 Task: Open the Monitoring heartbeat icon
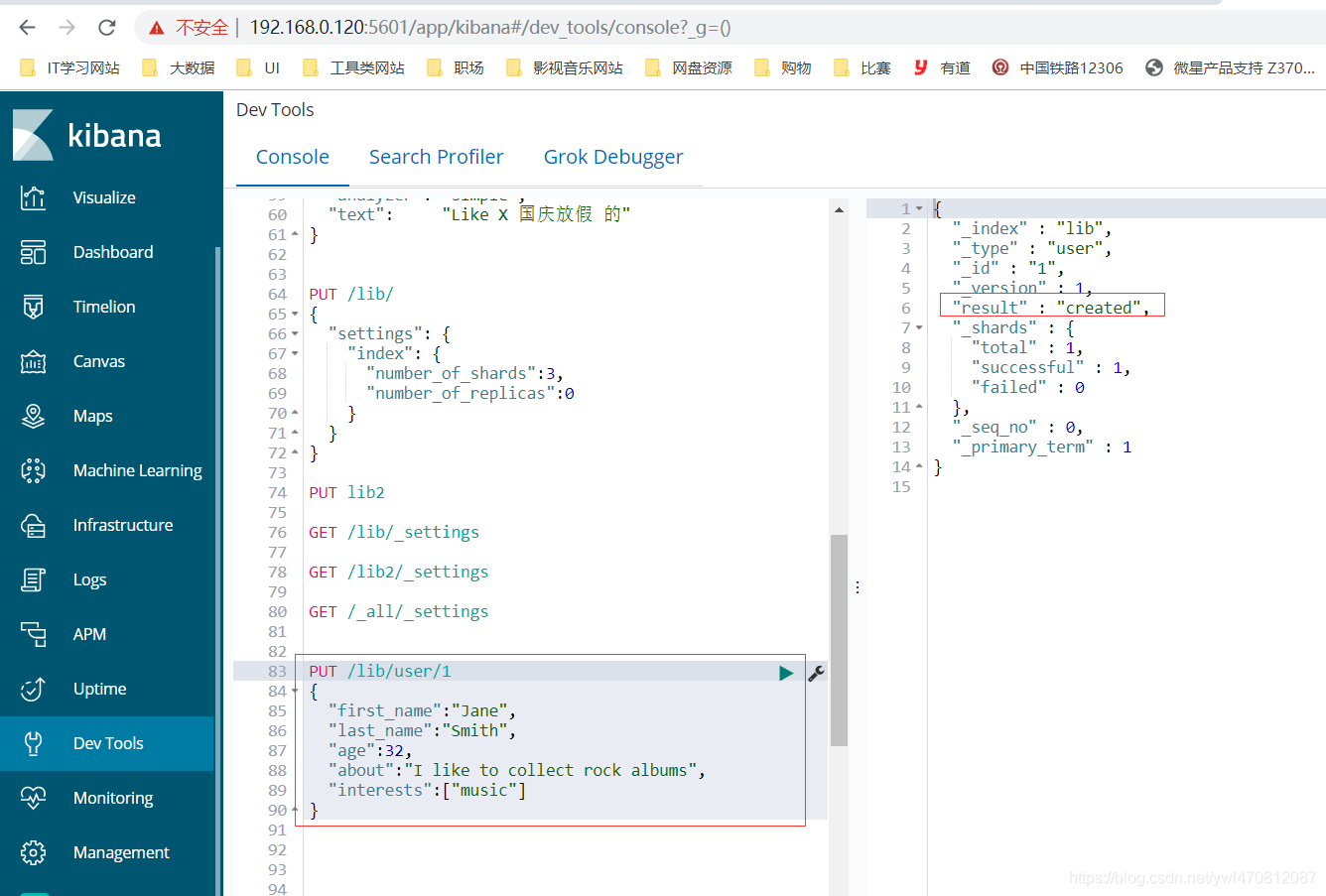click(x=33, y=798)
